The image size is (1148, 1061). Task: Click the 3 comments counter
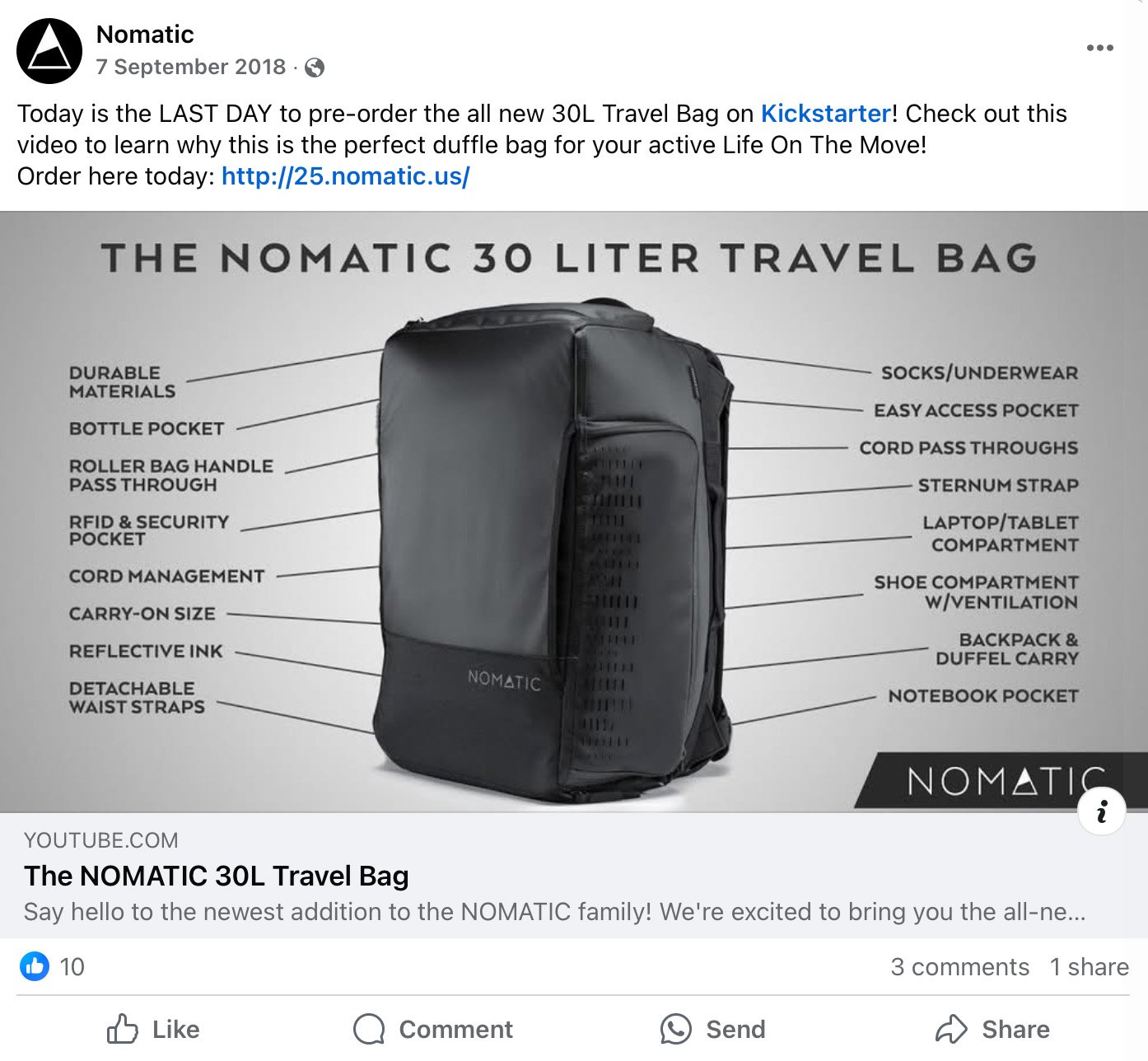coord(960,967)
